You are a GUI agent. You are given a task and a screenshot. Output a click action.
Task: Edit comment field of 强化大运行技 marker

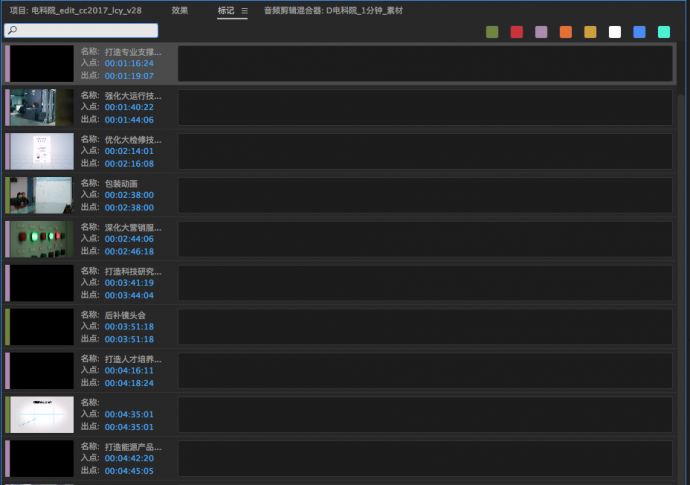pos(425,107)
